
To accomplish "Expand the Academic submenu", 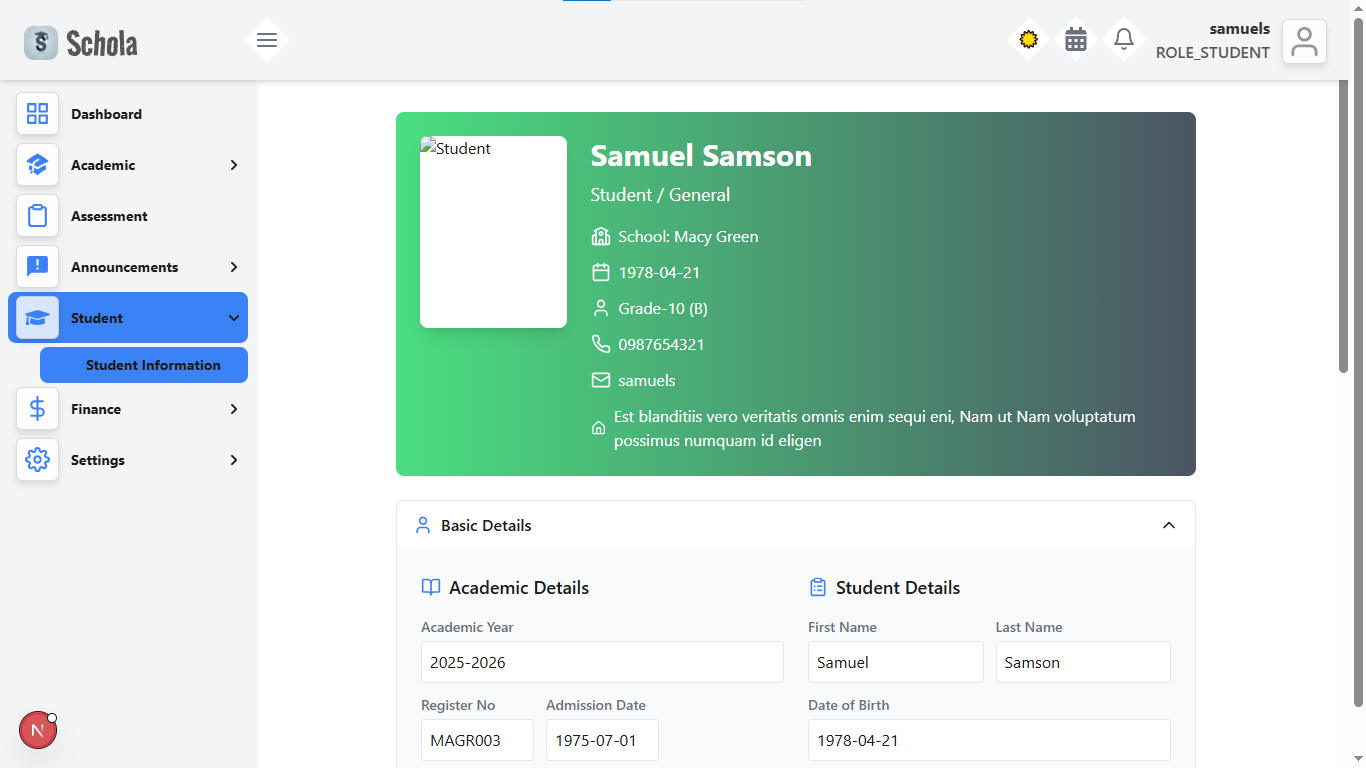I will (x=232, y=165).
